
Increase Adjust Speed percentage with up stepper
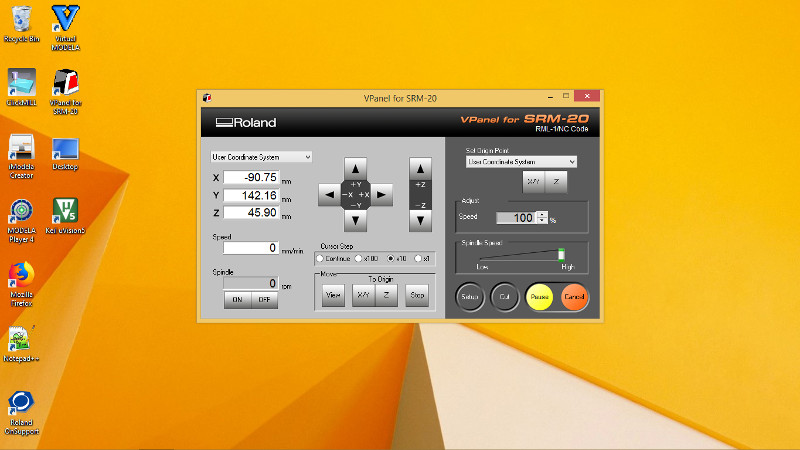542,215
